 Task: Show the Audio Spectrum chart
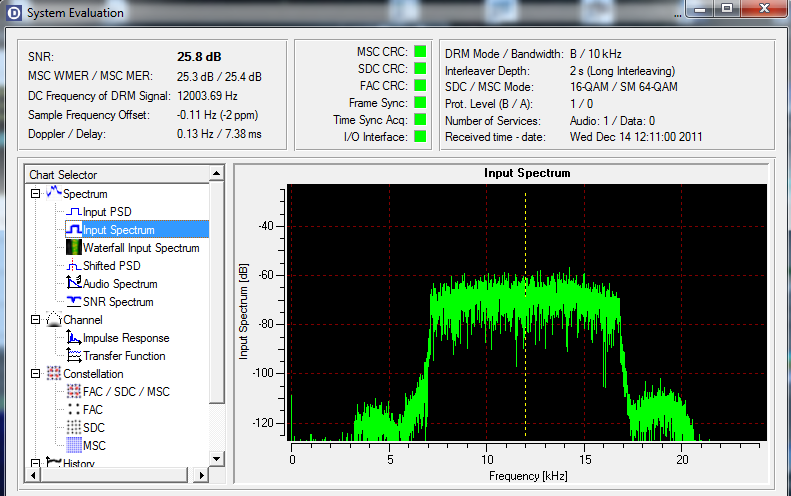120,284
